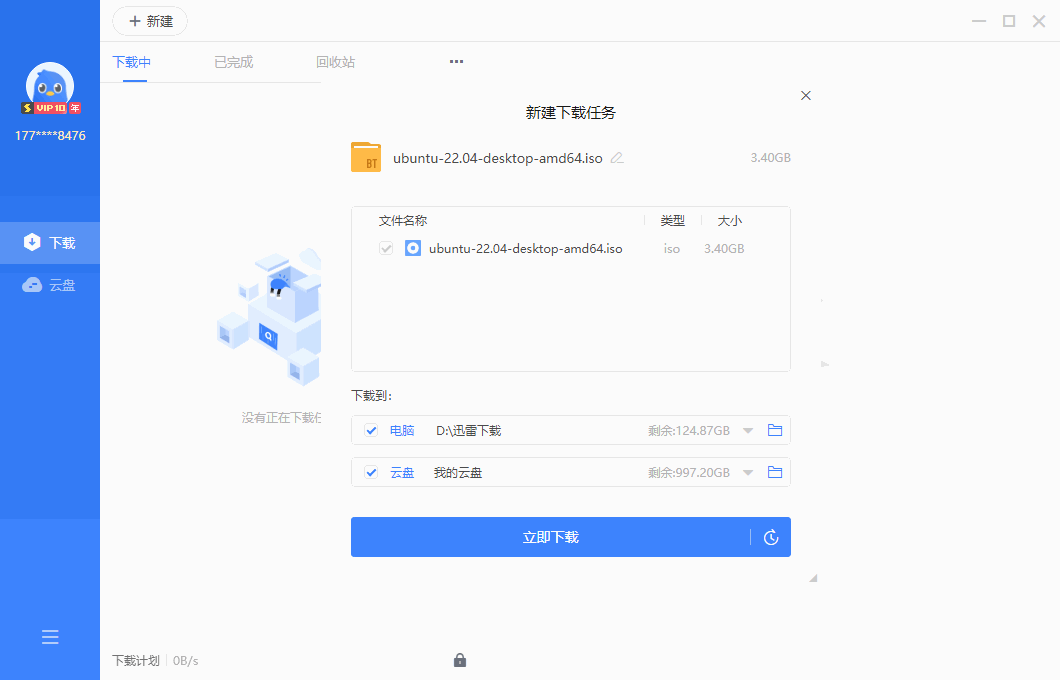This screenshot has width=1060, height=680.
Task: Click the 新建 new task button
Action: click(149, 21)
